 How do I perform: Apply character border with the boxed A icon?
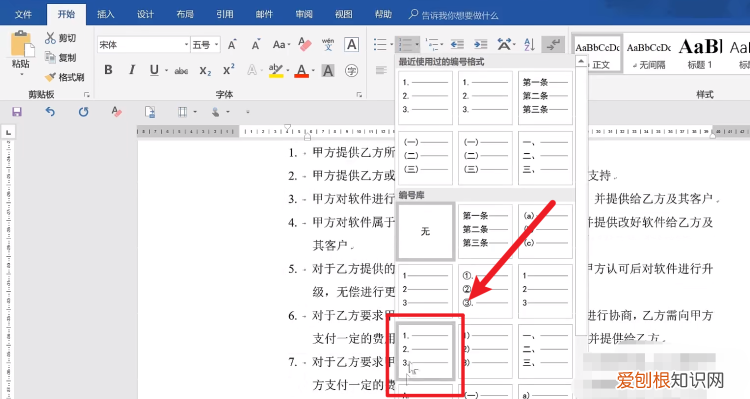point(352,44)
